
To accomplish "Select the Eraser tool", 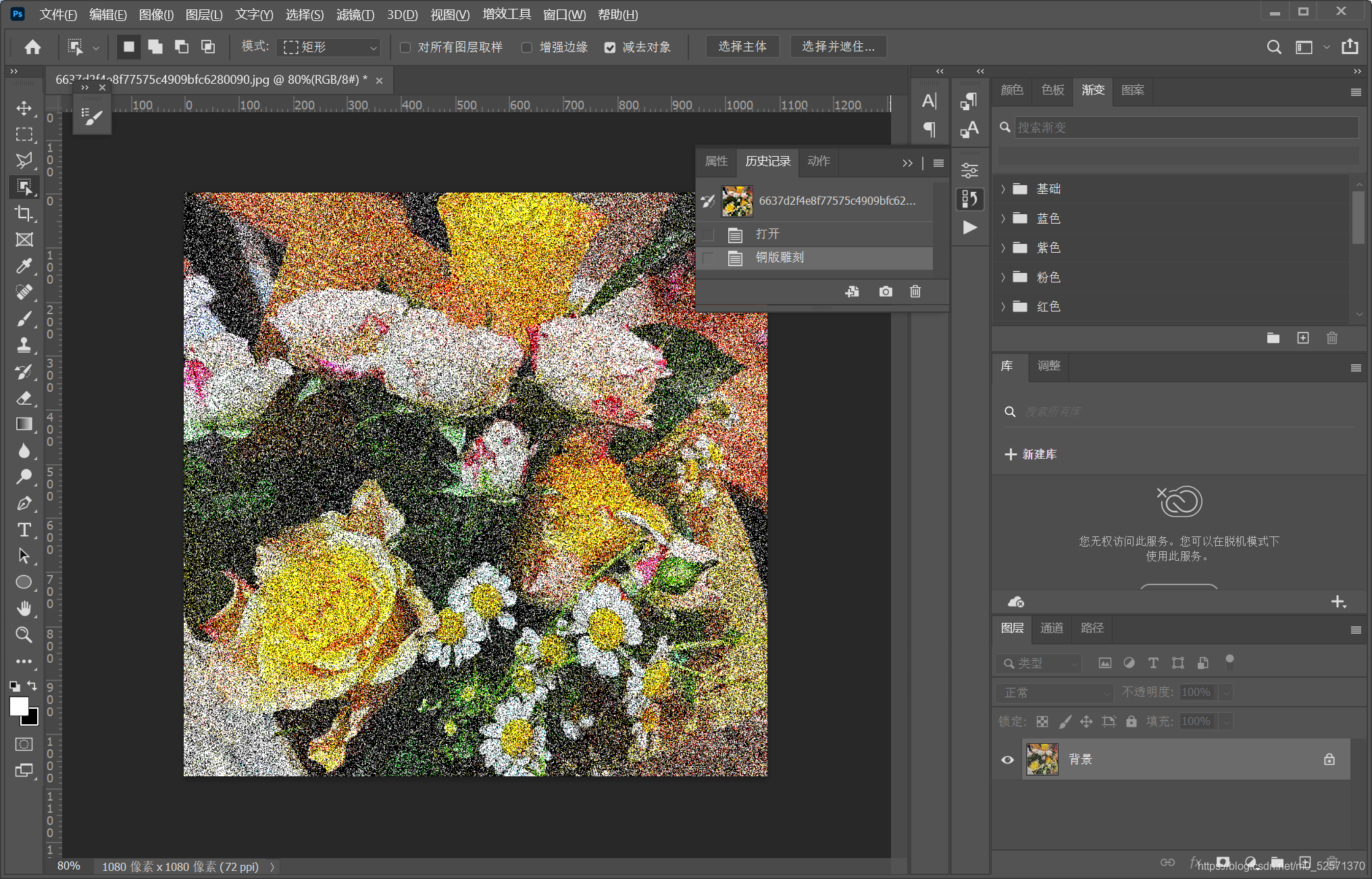I will pos(24,398).
